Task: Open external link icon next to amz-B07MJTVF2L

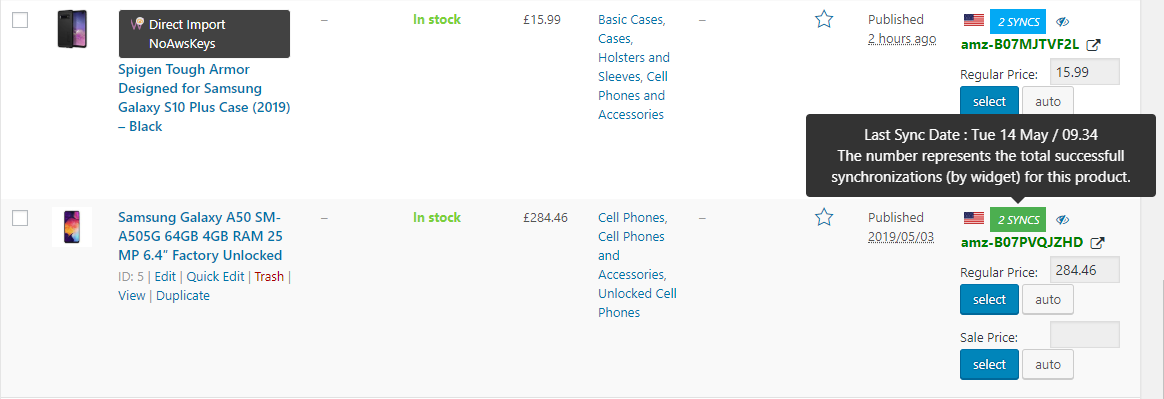Action: (1093, 45)
